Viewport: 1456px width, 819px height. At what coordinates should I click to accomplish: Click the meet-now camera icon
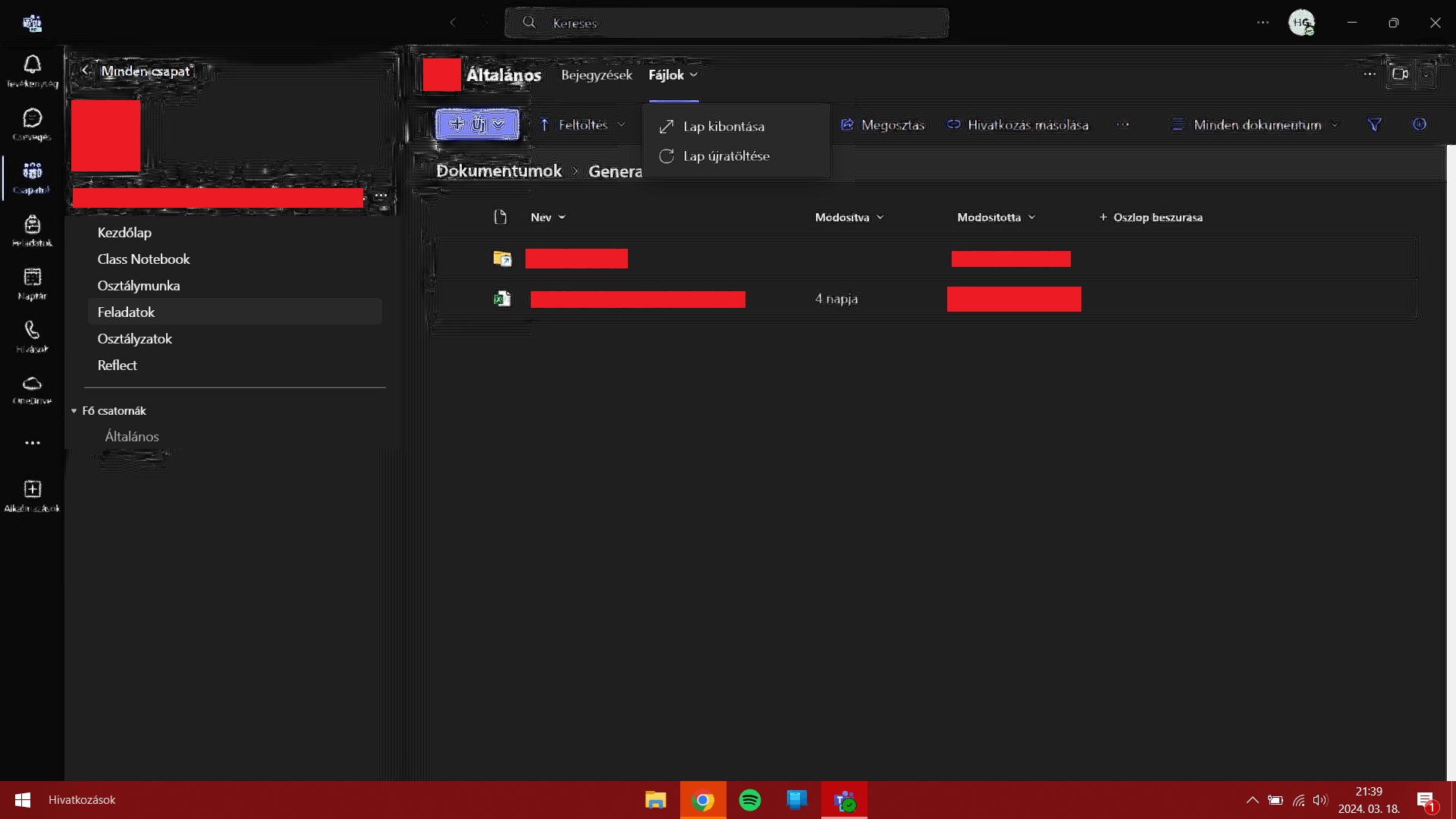coord(1400,74)
